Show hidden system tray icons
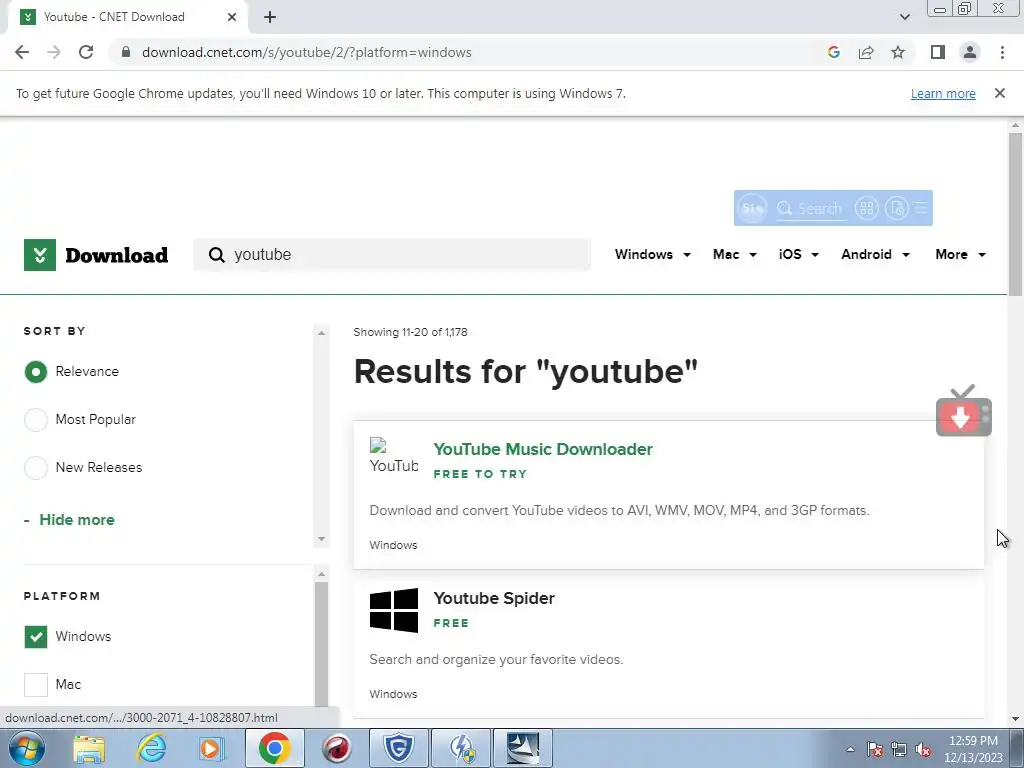Screen dimensions: 1024x768 [850, 749]
